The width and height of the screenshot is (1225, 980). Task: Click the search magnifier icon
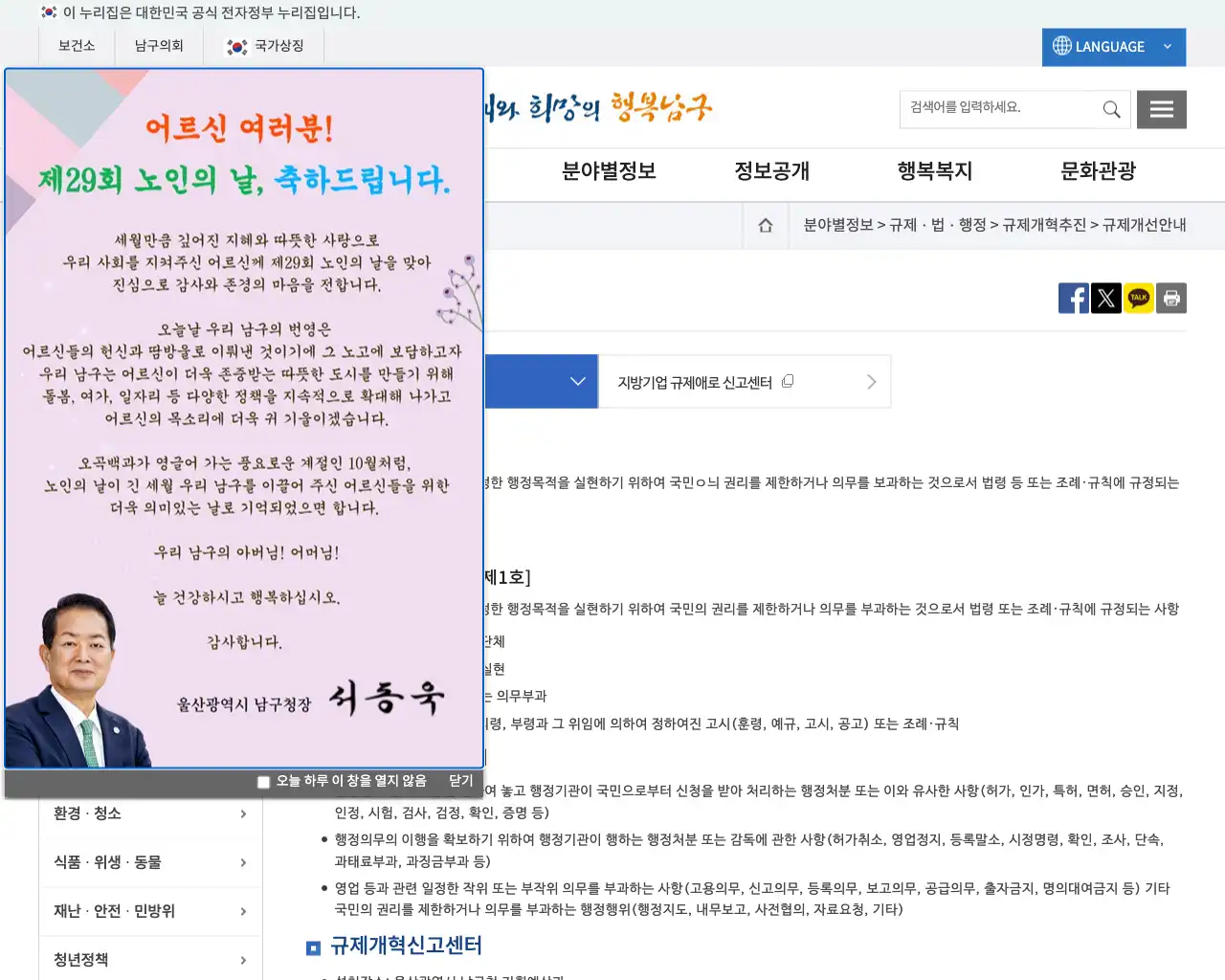coord(1111,109)
